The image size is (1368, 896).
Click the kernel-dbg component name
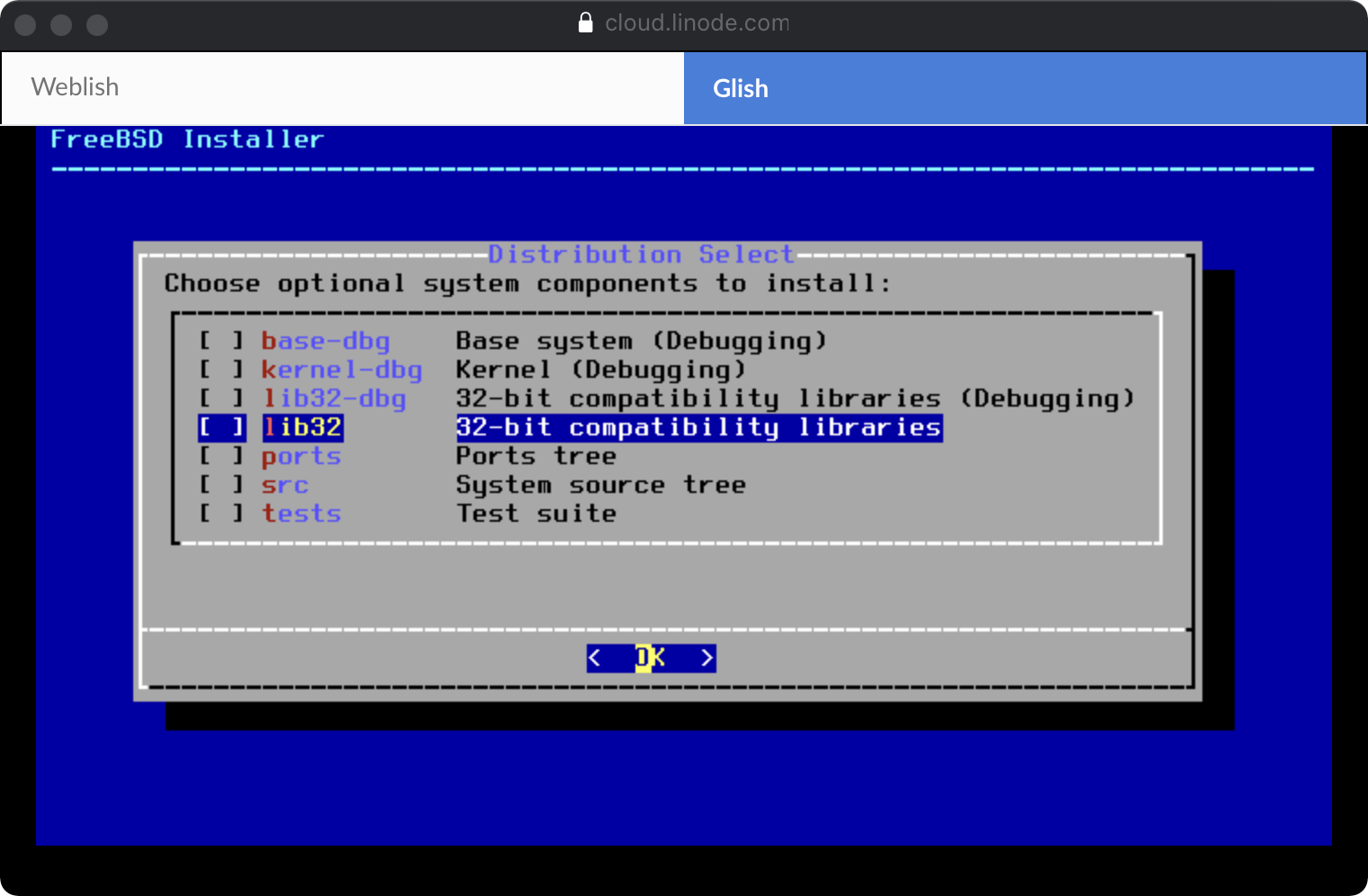coord(341,370)
